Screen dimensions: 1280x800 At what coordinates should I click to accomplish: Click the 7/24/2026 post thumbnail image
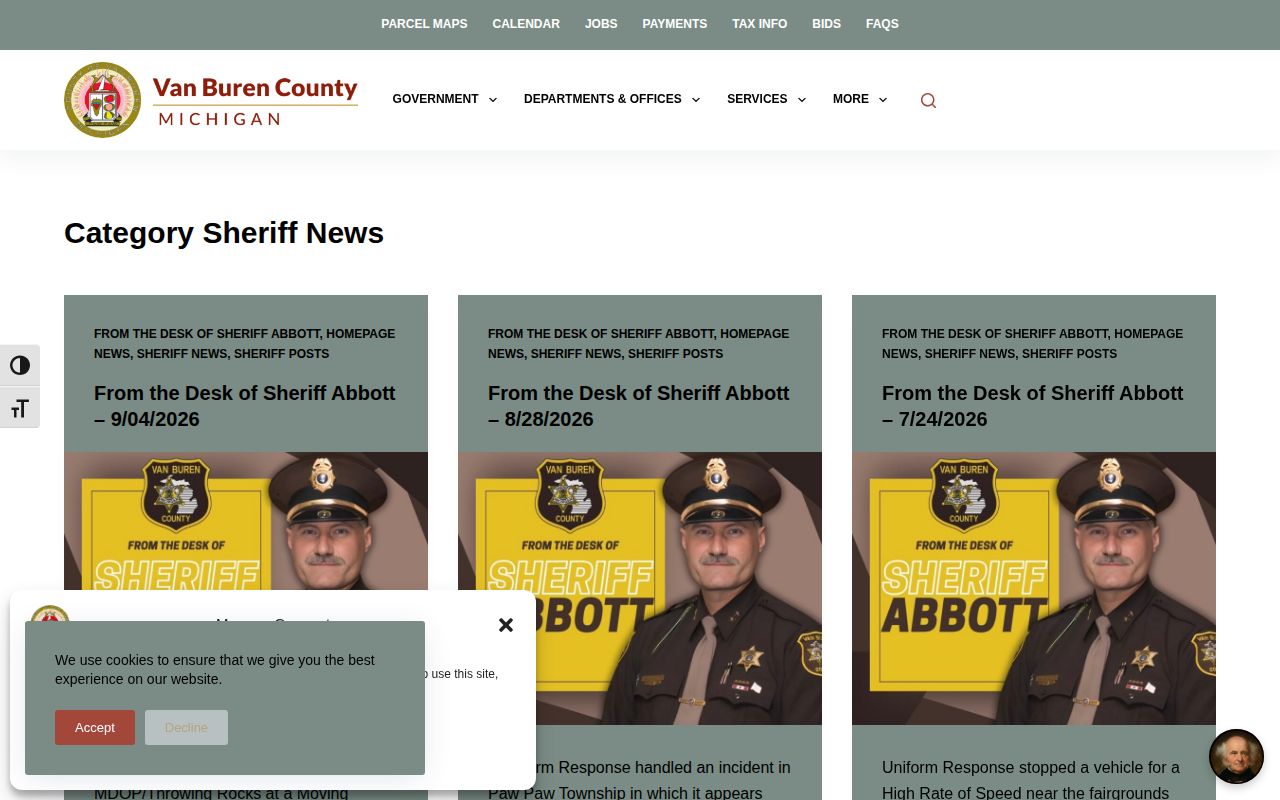[x=1034, y=588]
